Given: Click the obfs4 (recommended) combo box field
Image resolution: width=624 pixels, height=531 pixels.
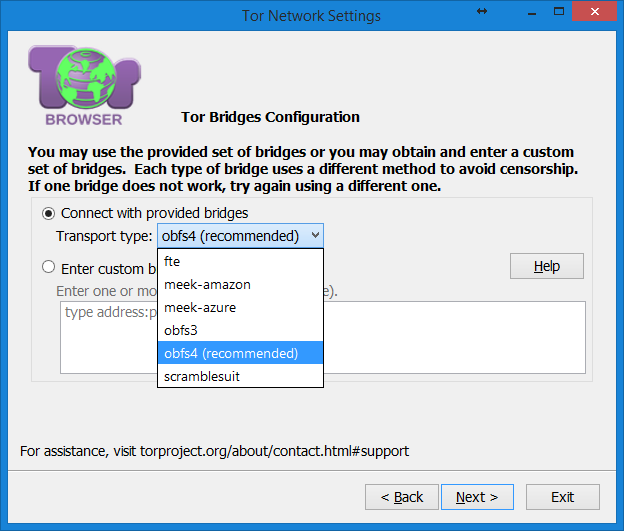Looking at the screenshot, I should tap(240, 236).
